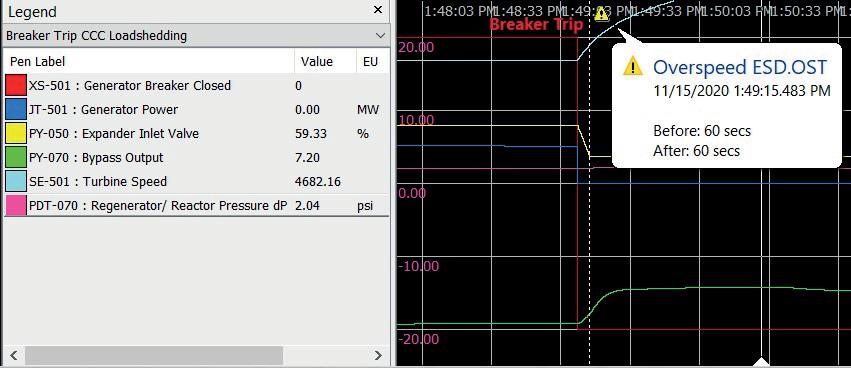Click the legend scrollbar right arrow

pos(378,356)
